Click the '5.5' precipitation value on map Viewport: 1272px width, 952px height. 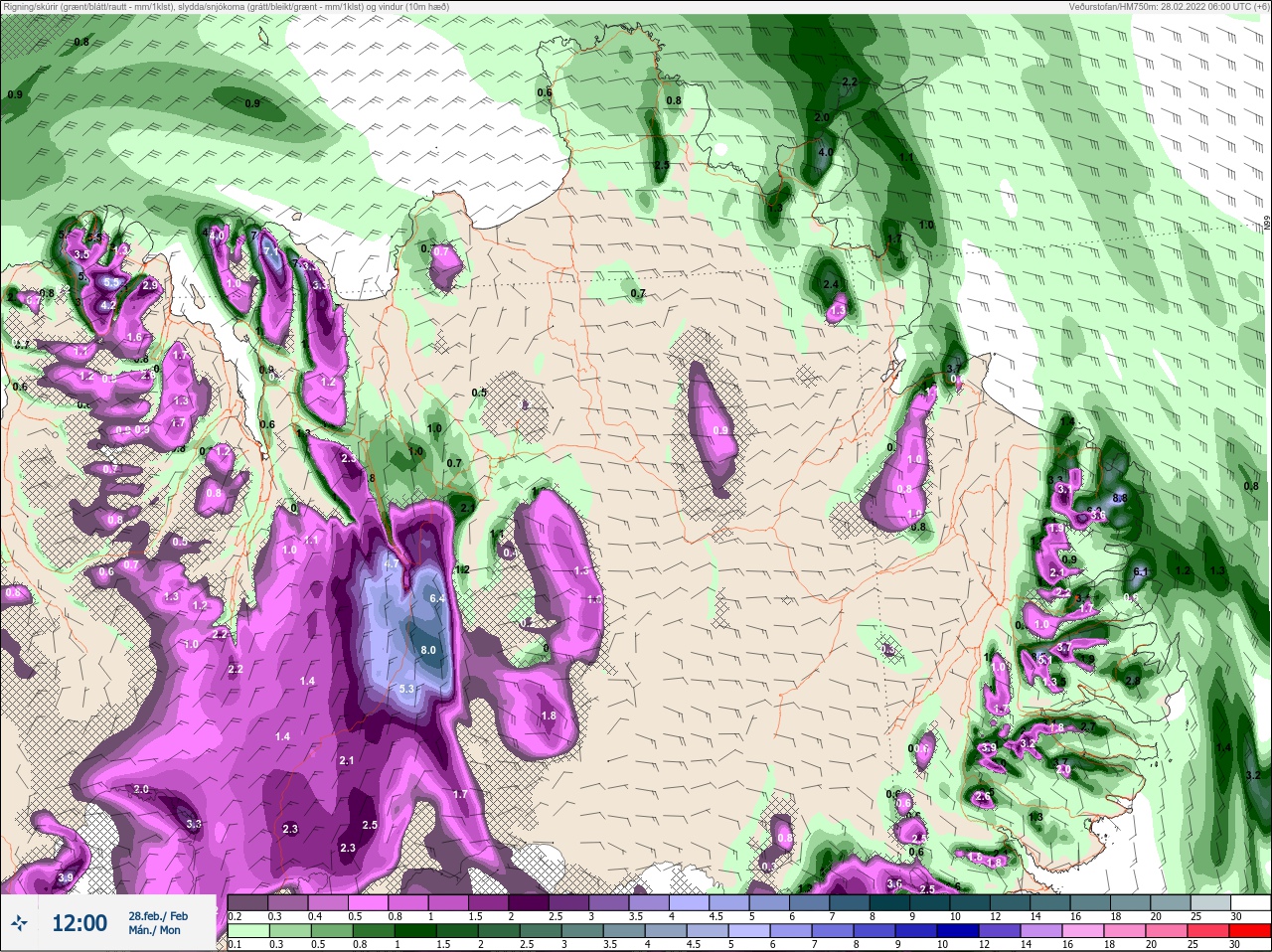[111, 282]
